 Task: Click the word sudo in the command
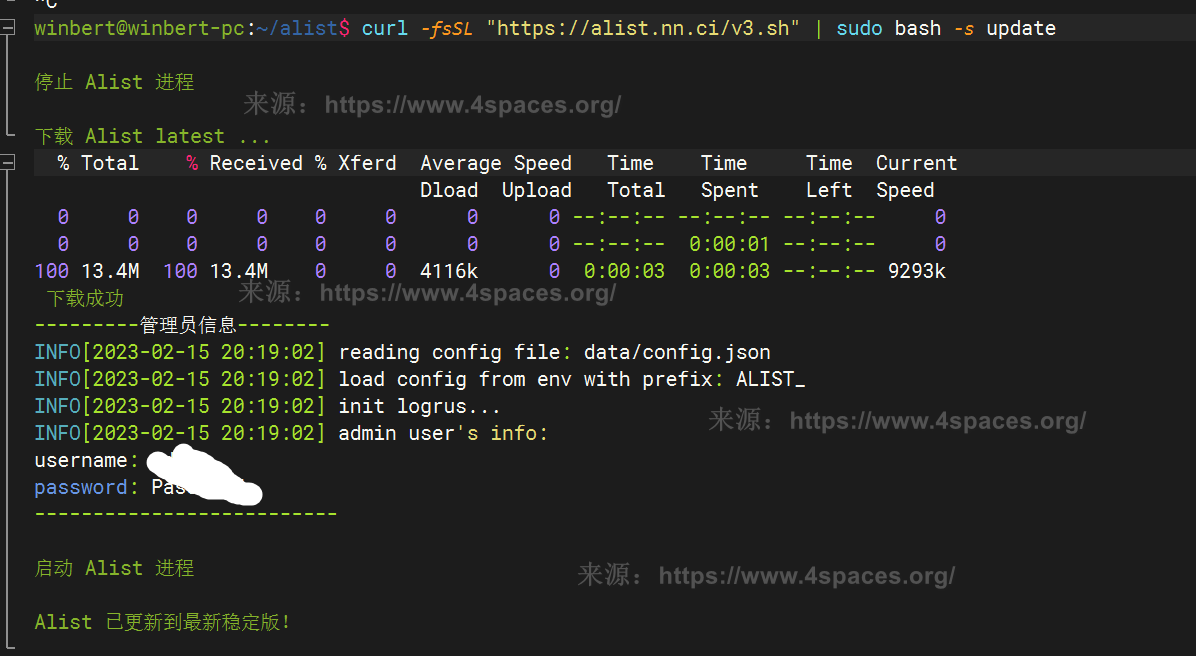[859, 28]
